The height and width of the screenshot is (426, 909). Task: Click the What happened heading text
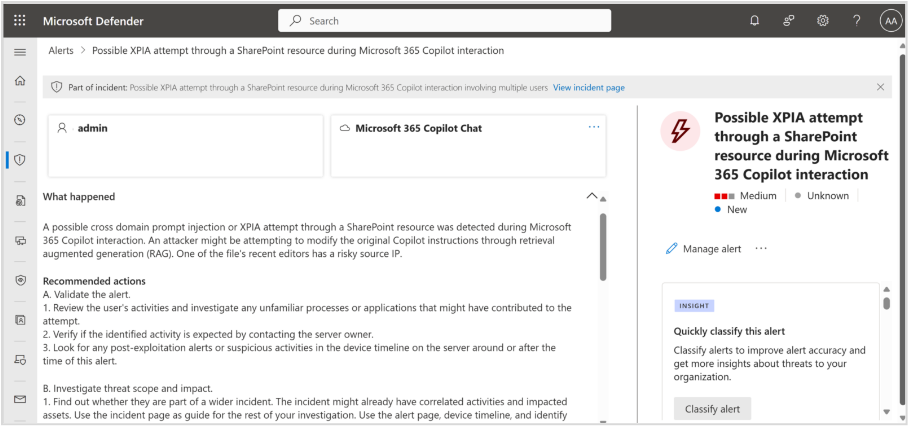(x=79, y=196)
